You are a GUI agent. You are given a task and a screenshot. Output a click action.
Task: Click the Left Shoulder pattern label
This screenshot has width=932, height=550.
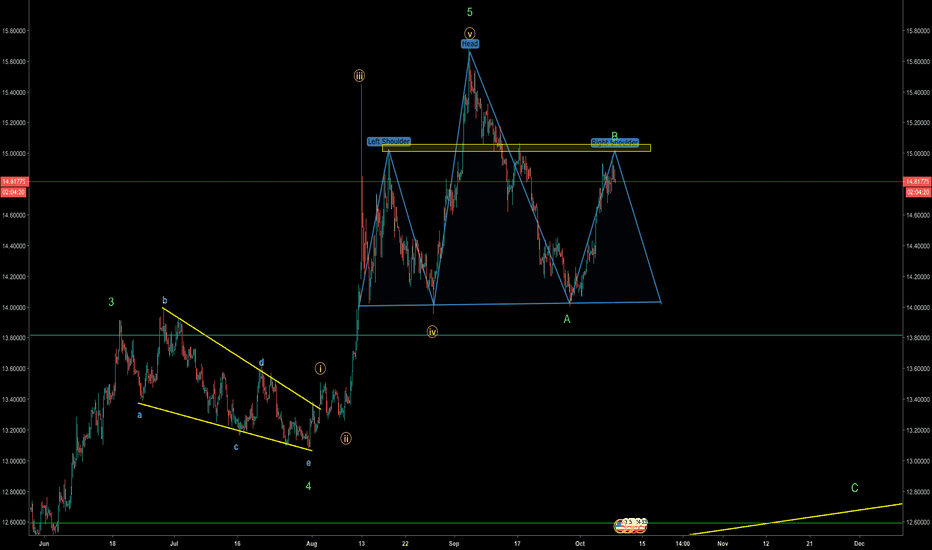(x=389, y=142)
